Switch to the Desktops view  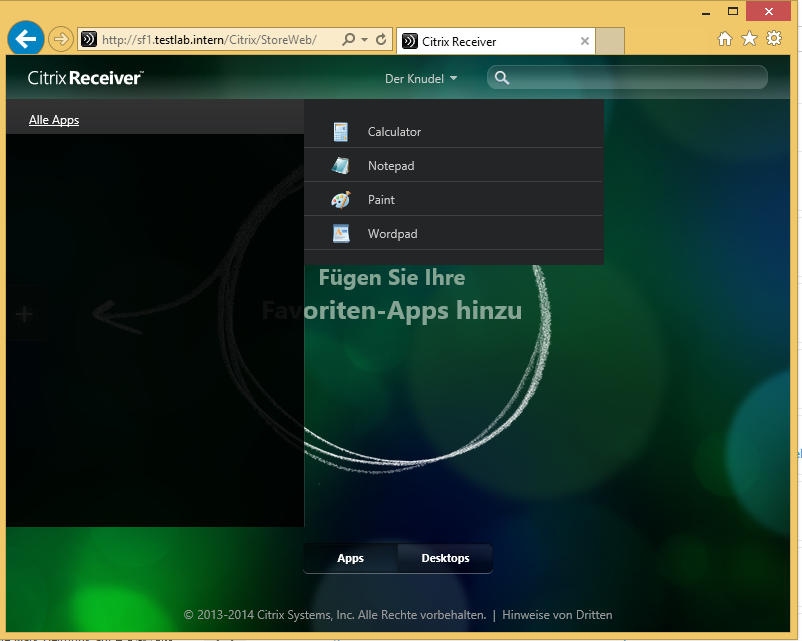point(445,558)
